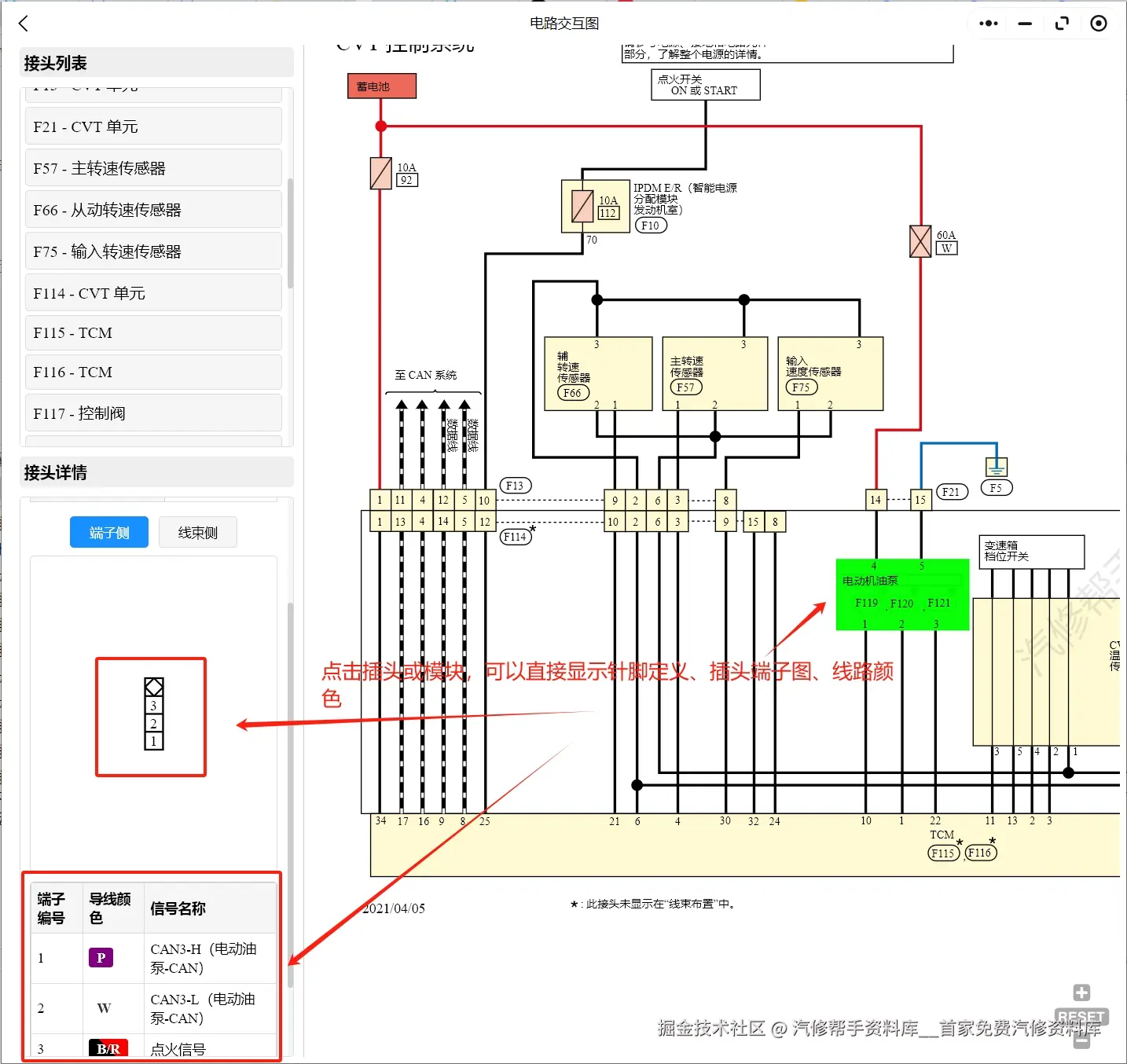Go back with the left arrow

click(x=23, y=24)
